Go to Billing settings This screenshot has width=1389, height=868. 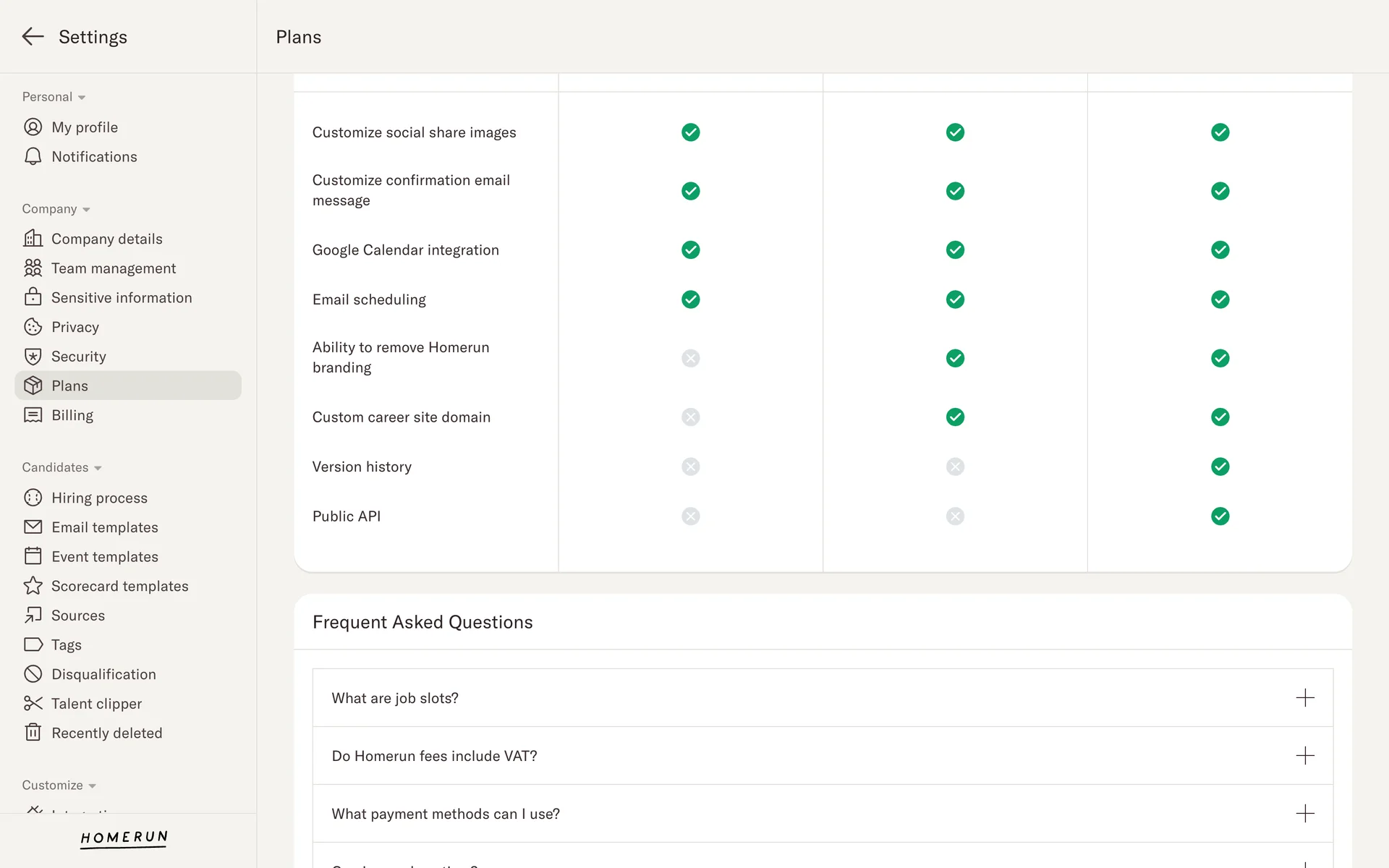tap(72, 415)
